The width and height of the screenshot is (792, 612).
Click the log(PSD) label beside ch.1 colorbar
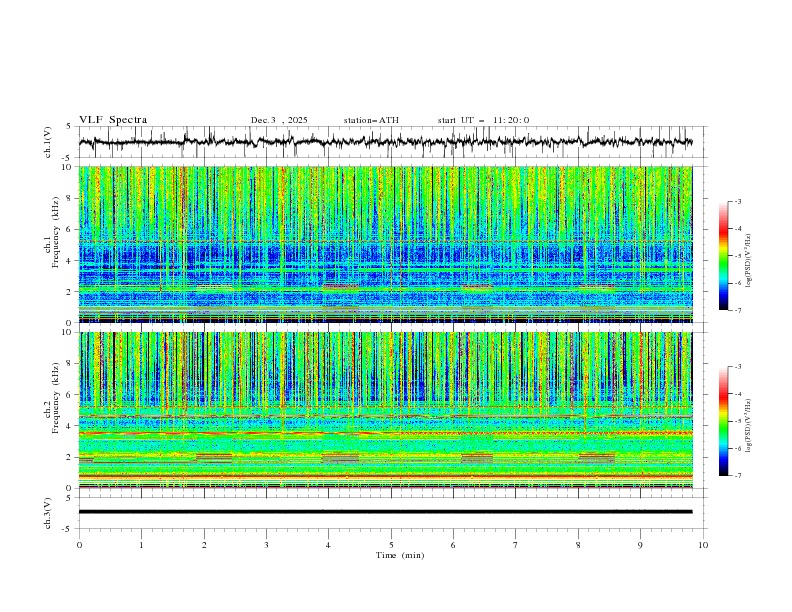[750, 255]
